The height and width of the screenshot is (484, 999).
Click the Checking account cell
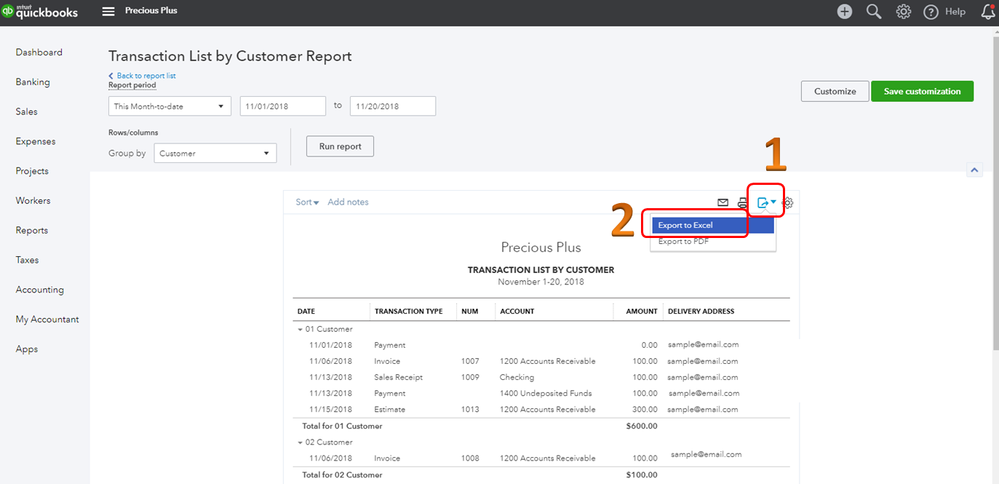(x=517, y=377)
